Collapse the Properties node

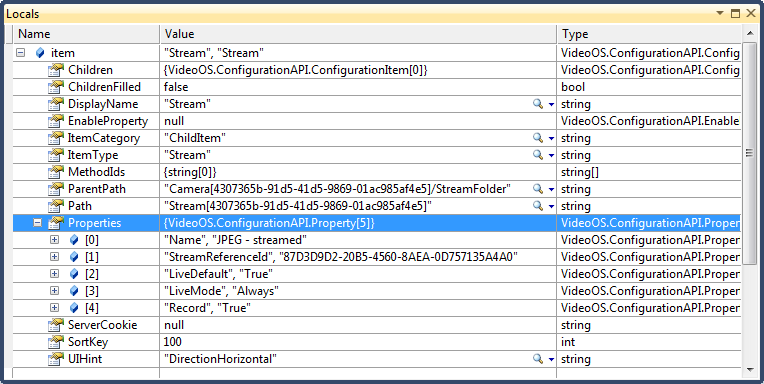coord(38,223)
